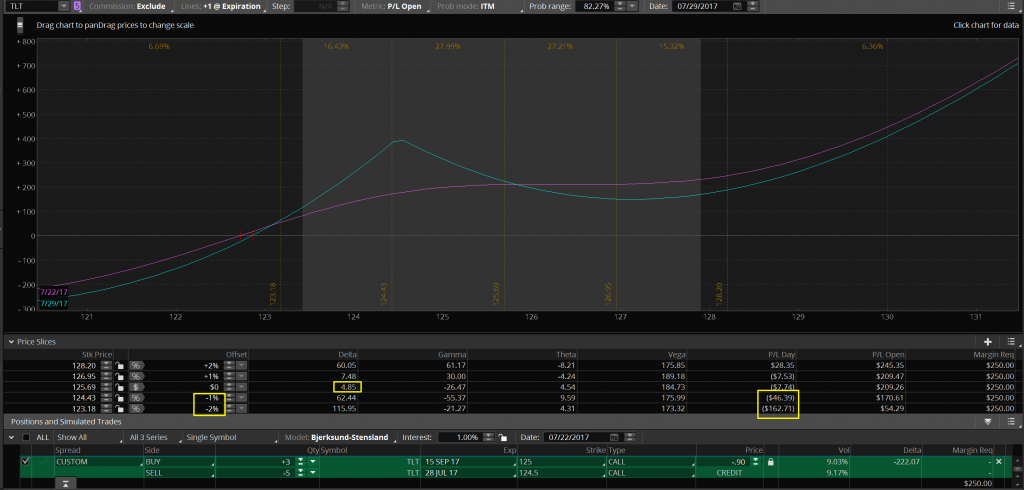Collapse the Price Slices section

(x=10, y=341)
